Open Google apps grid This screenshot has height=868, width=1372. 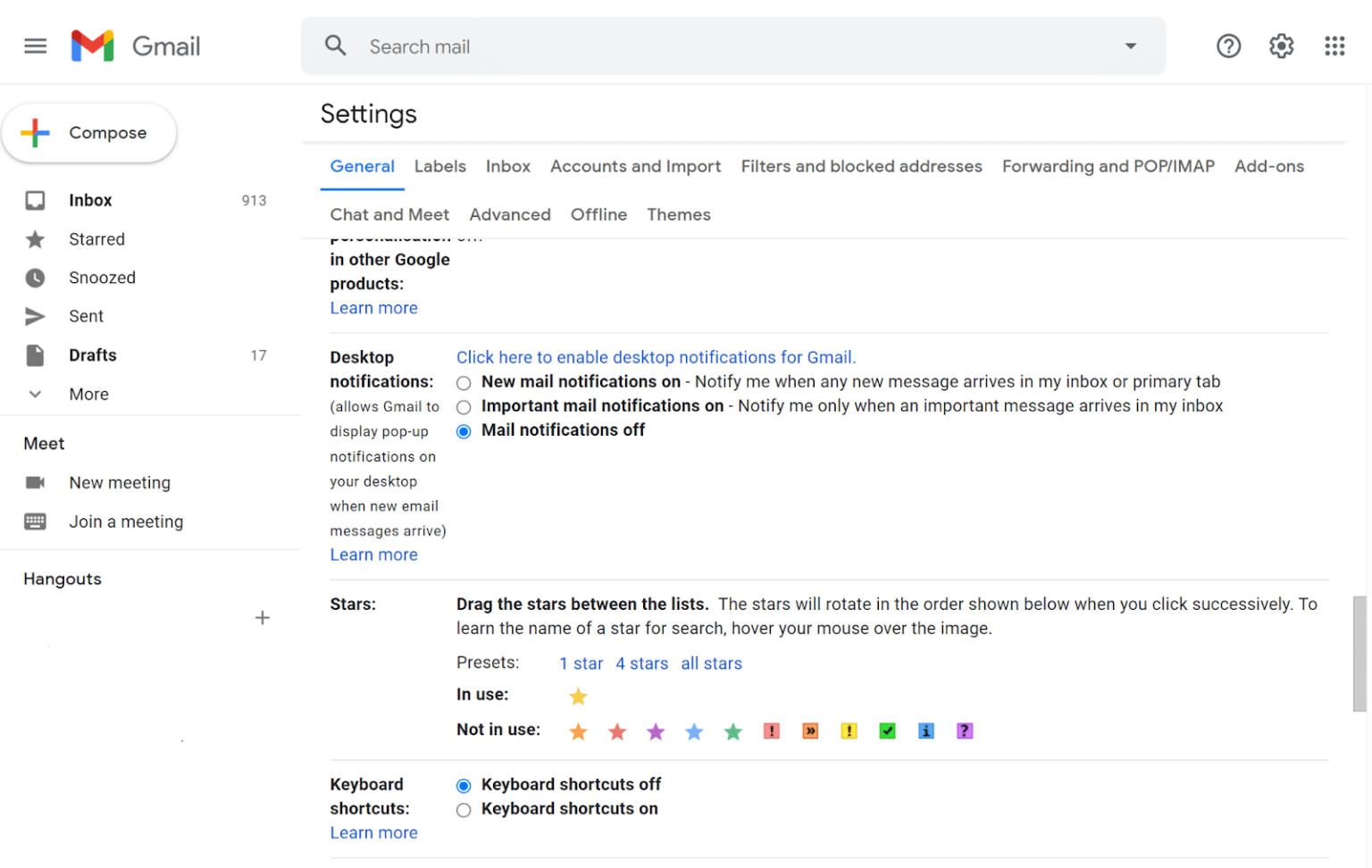pyautogui.click(x=1334, y=46)
